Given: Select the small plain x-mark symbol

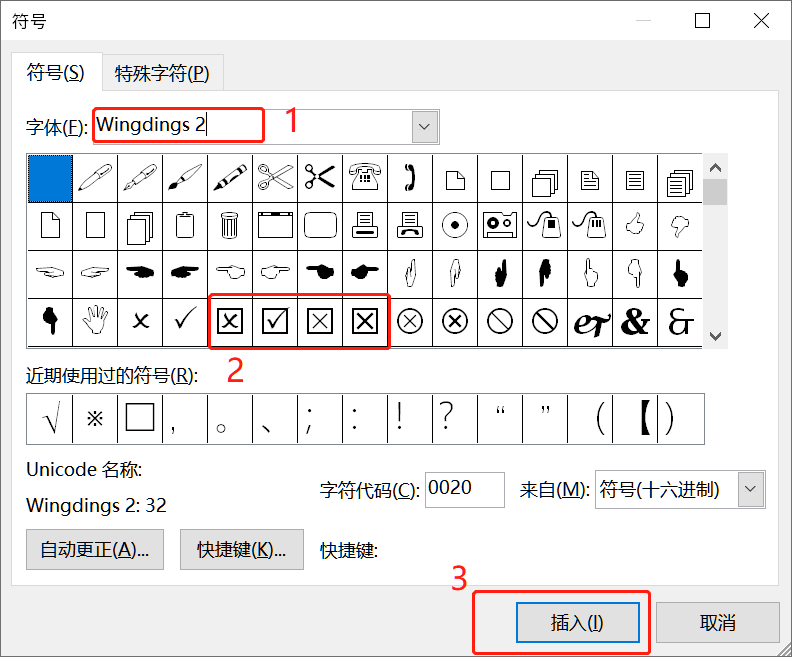Looking at the screenshot, I should point(140,322).
